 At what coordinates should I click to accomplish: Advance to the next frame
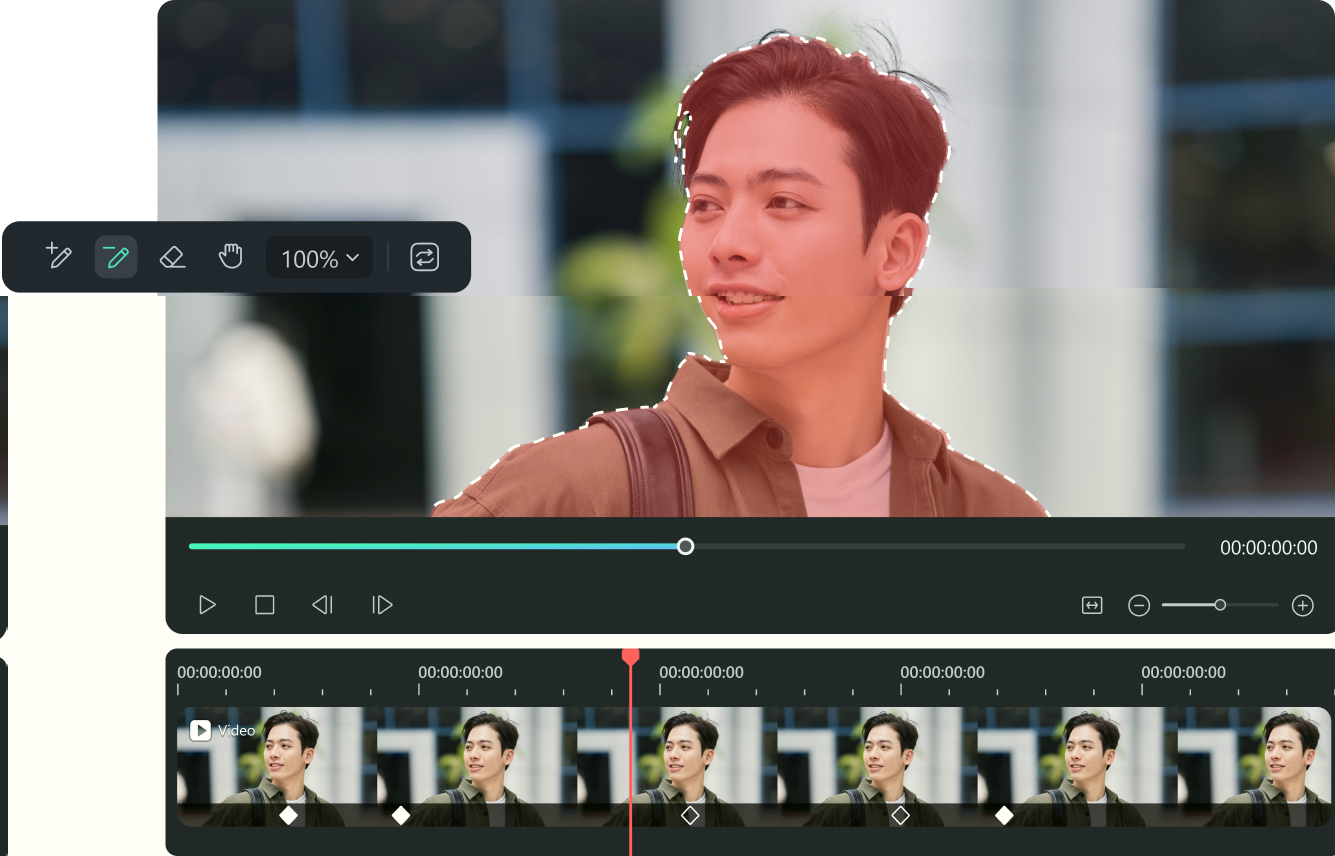[382, 605]
